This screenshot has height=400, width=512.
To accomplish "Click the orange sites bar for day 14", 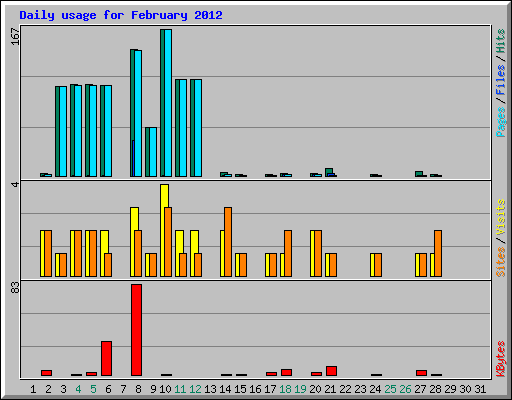I will pyautogui.click(x=228, y=242).
